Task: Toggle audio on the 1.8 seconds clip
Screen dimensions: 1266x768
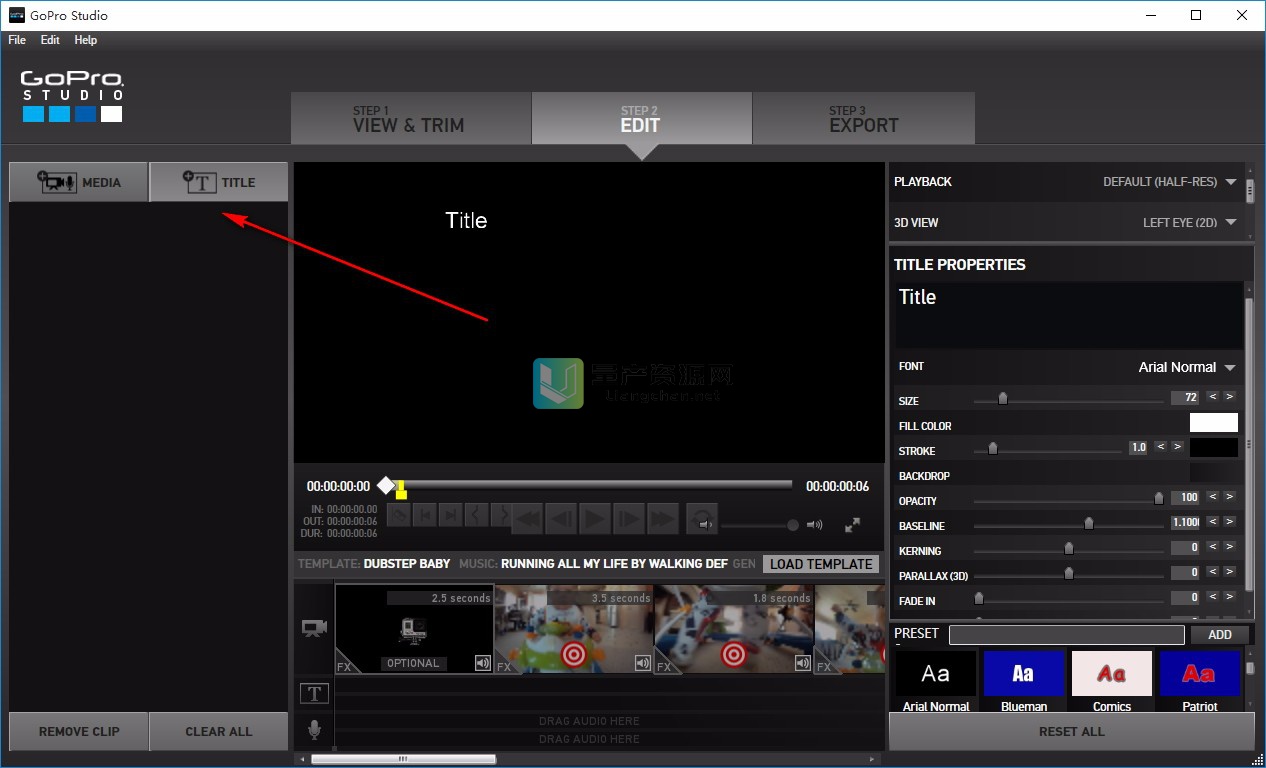Action: [802, 663]
